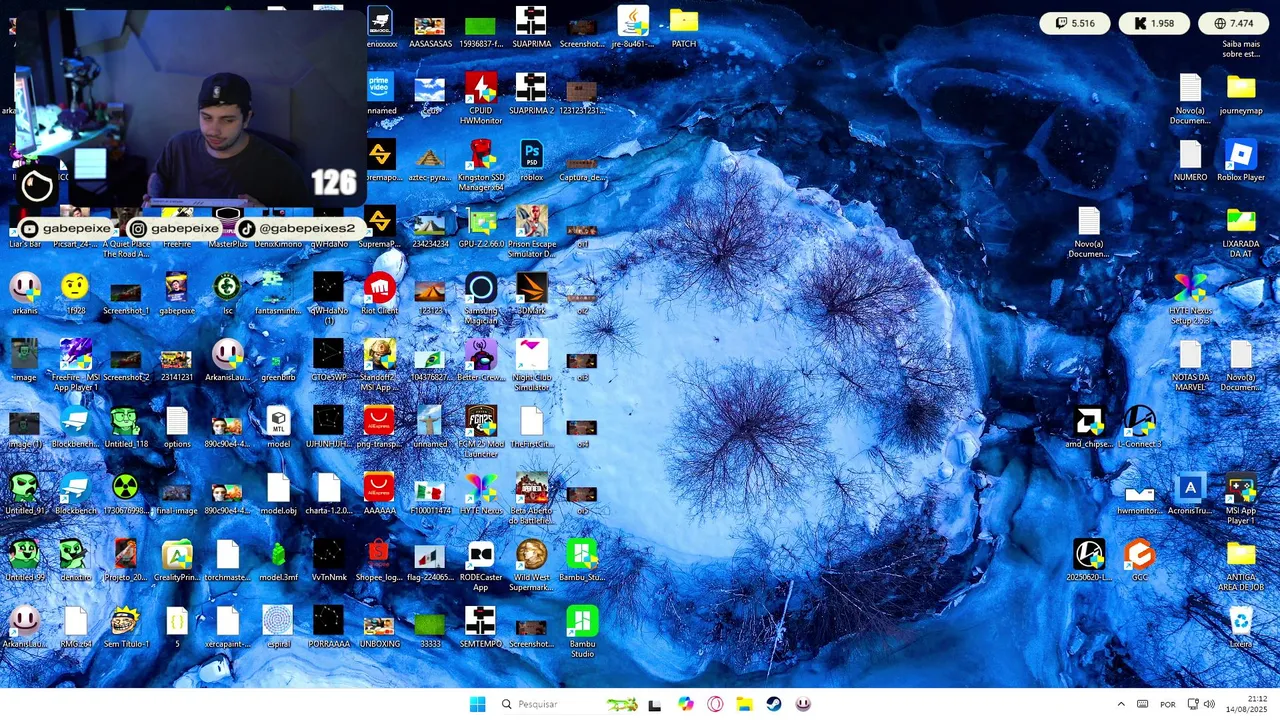Open the roblox PSD file icon
This screenshot has width=1280, height=720.
(x=531, y=160)
